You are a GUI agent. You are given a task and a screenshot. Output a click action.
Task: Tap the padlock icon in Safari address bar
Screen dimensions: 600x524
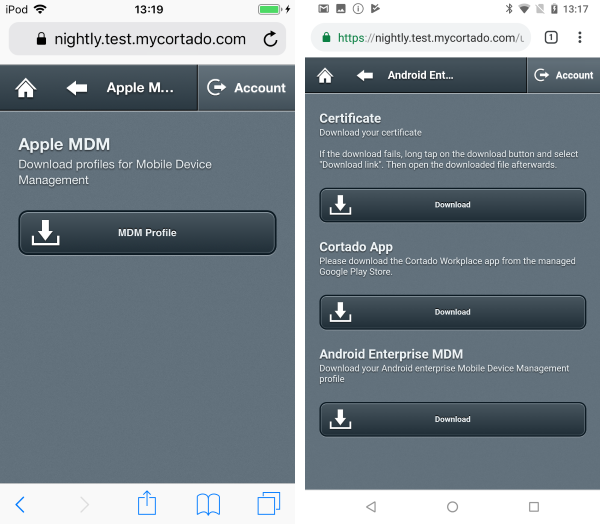click(41, 39)
